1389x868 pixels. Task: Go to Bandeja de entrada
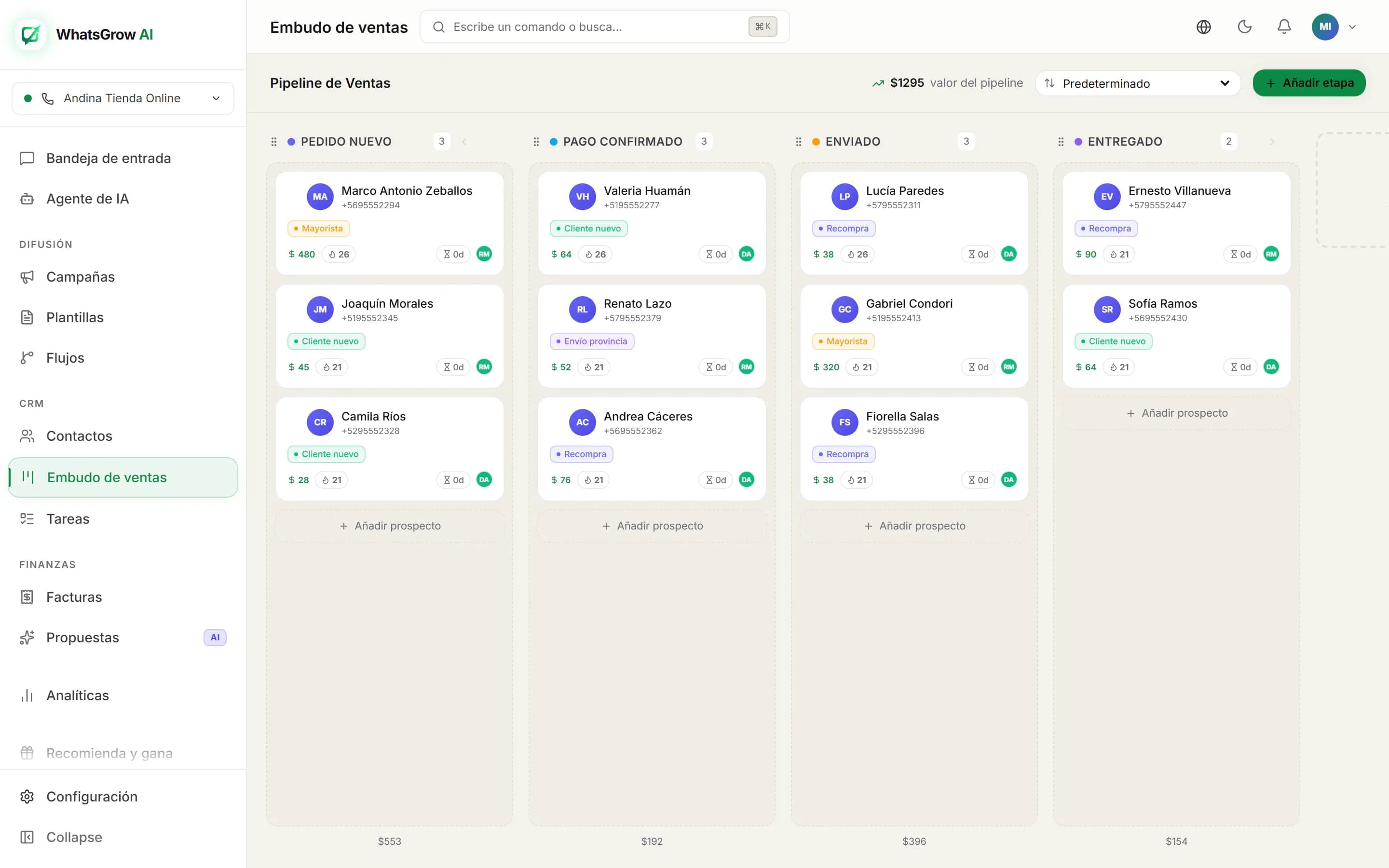(123, 159)
